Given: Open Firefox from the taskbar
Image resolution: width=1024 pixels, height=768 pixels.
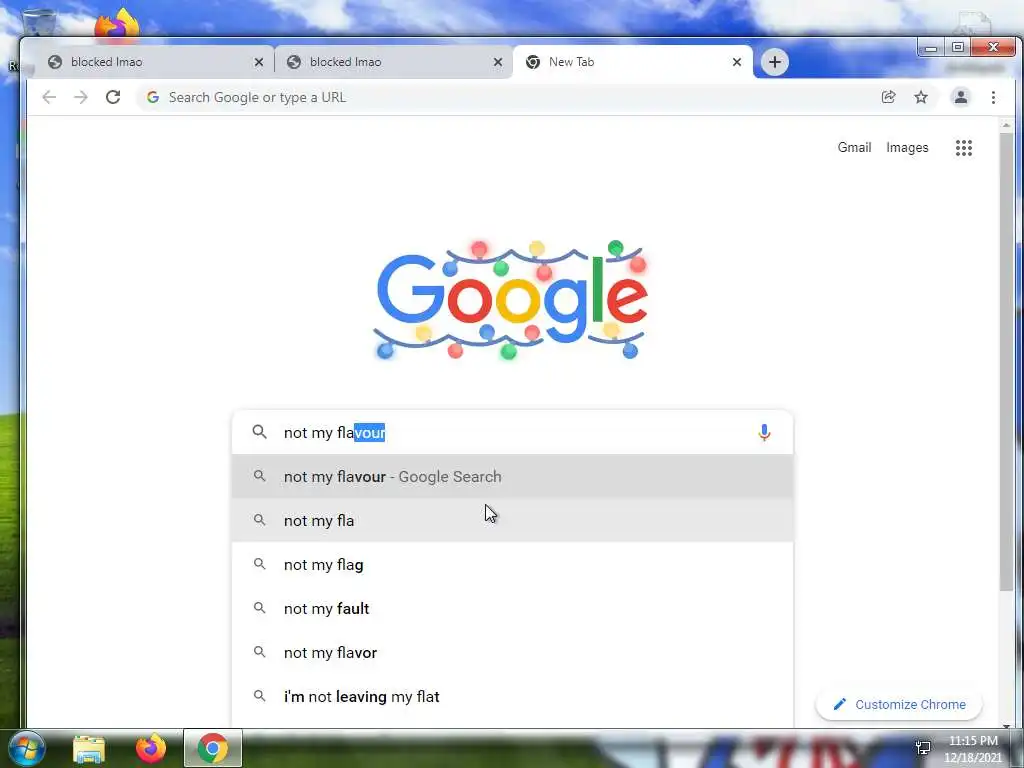Looking at the screenshot, I should point(151,748).
